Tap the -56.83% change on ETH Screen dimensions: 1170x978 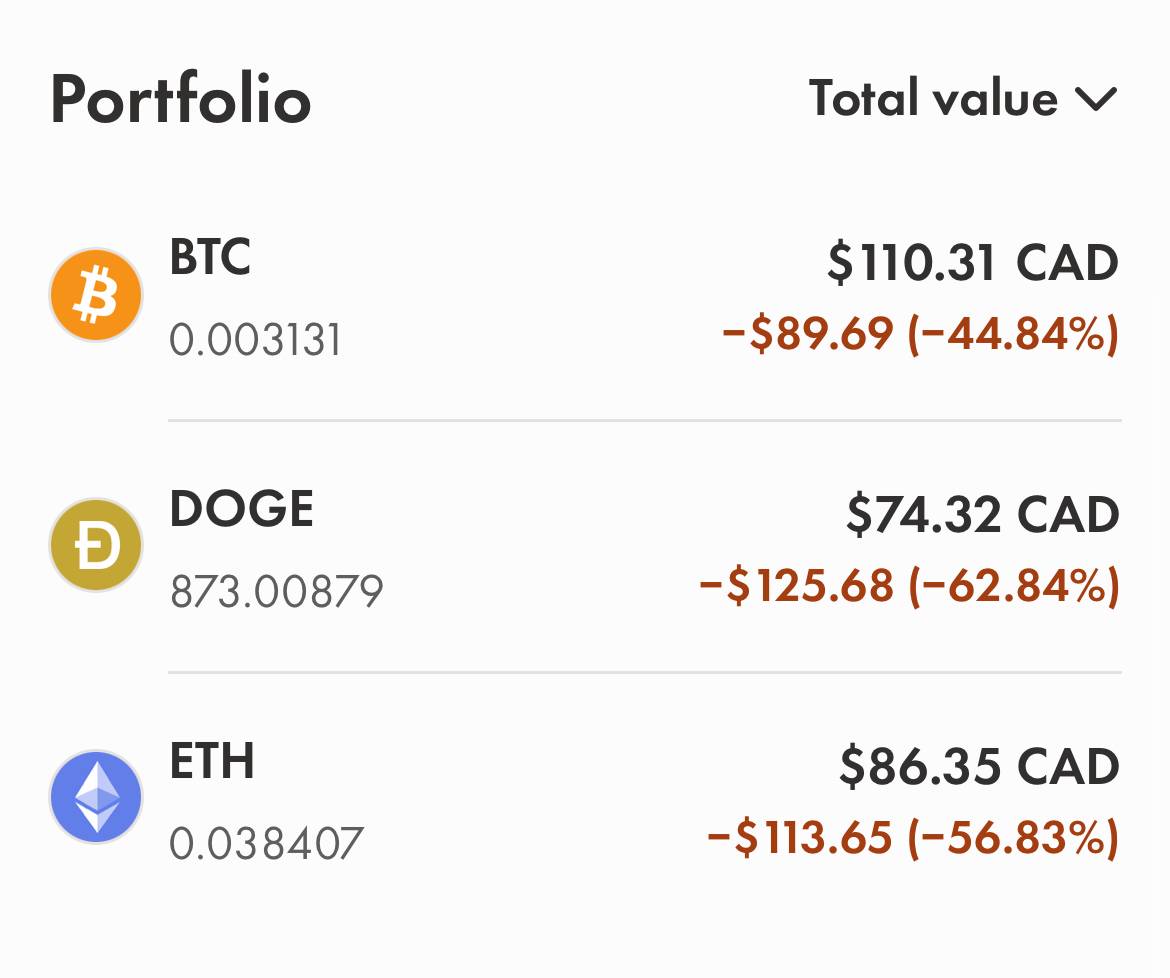pos(1014,837)
